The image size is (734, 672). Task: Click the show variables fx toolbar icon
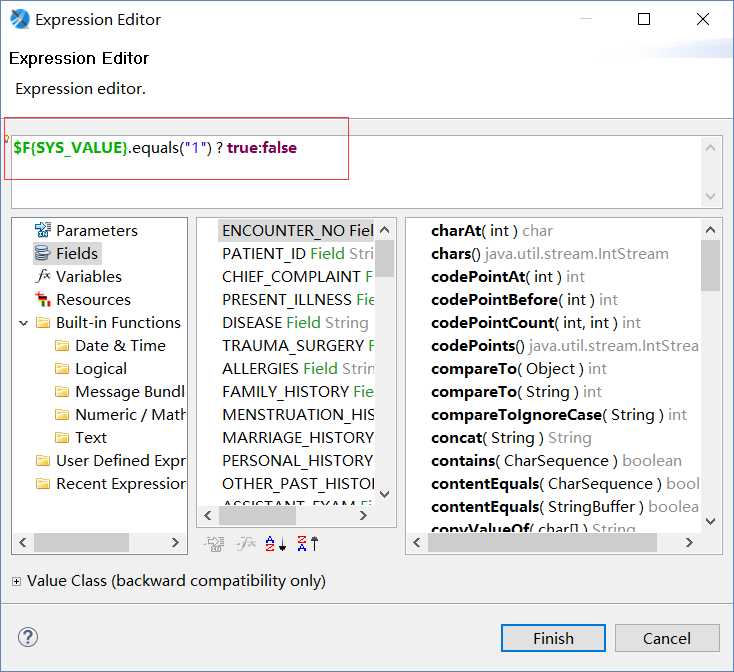tap(245, 543)
